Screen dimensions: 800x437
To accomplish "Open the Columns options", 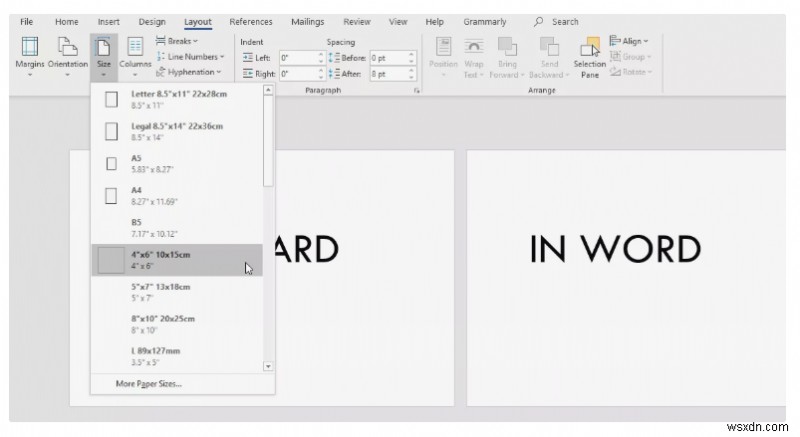I will (135, 57).
